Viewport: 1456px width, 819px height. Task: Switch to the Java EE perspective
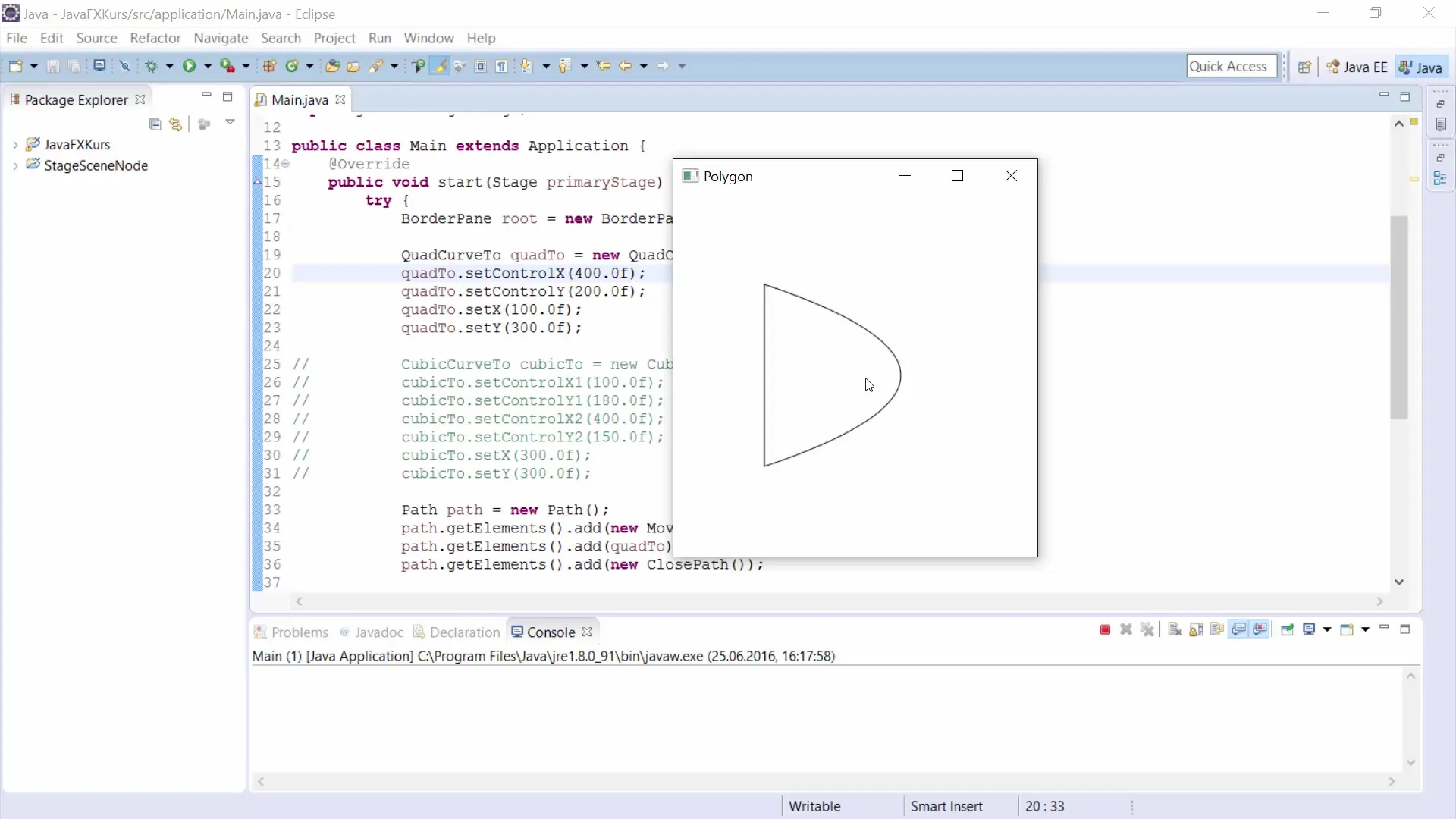[1357, 67]
